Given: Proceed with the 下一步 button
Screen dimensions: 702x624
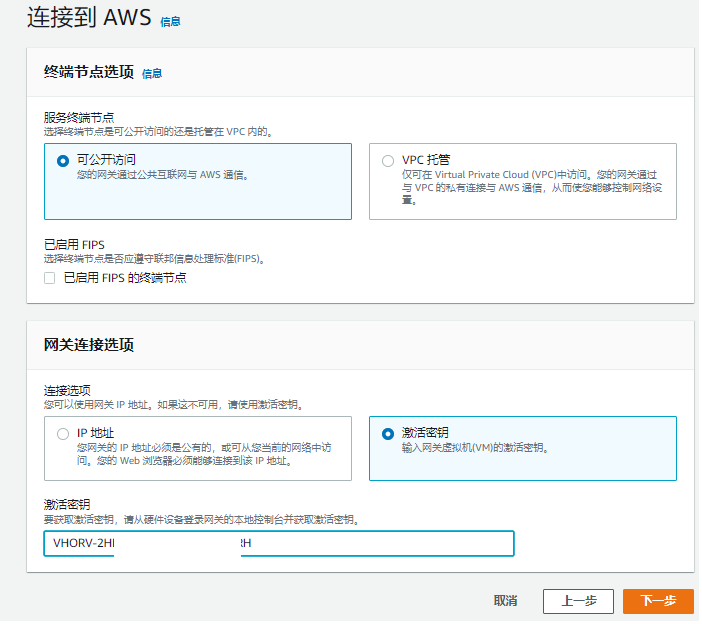Looking at the screenshot, I should (x=660, y=603).
